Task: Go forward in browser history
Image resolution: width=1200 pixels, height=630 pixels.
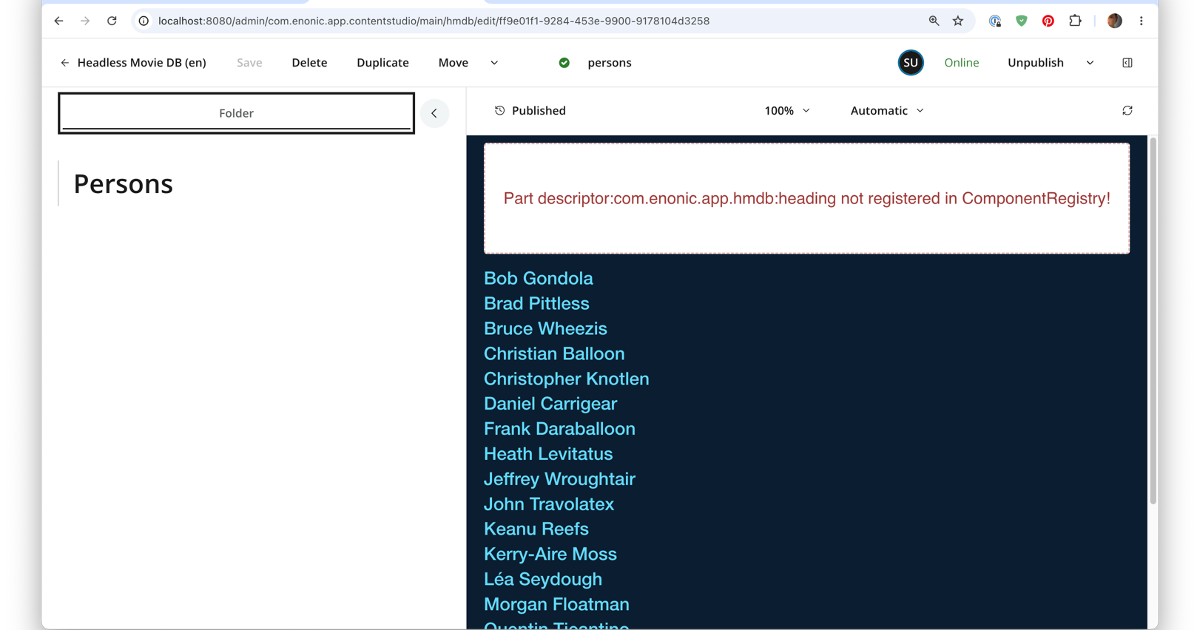Action: click(85, 20)
